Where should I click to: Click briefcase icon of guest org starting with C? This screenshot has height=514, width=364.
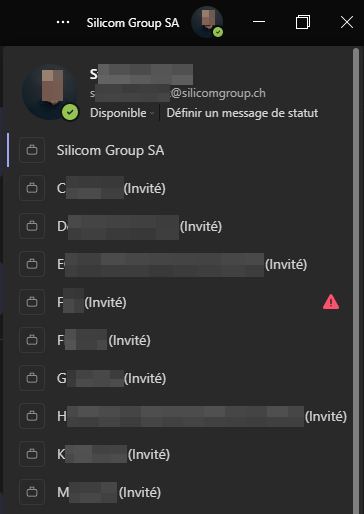(32, 188)
